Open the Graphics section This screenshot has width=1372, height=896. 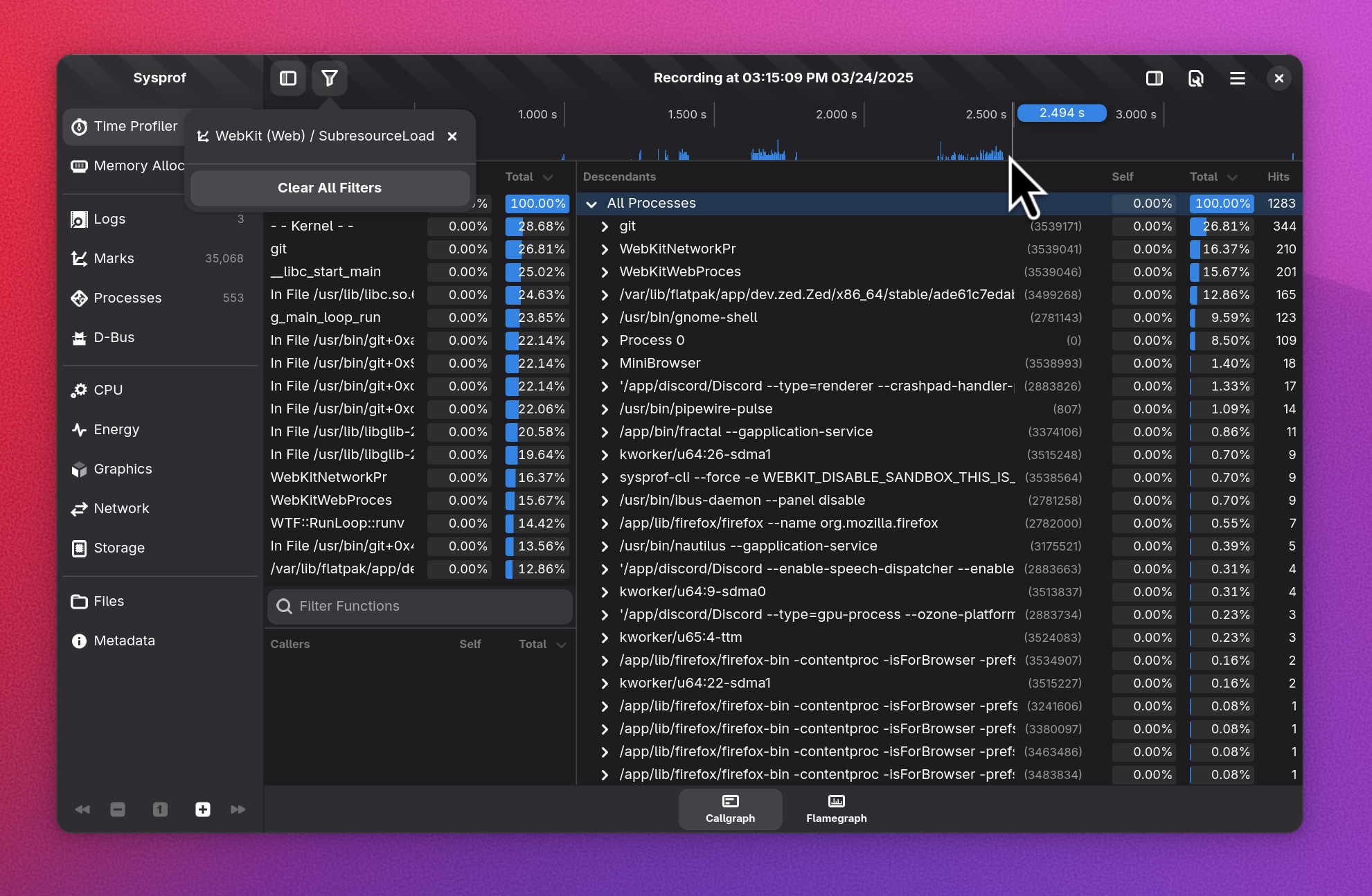(x=160, y=469)
